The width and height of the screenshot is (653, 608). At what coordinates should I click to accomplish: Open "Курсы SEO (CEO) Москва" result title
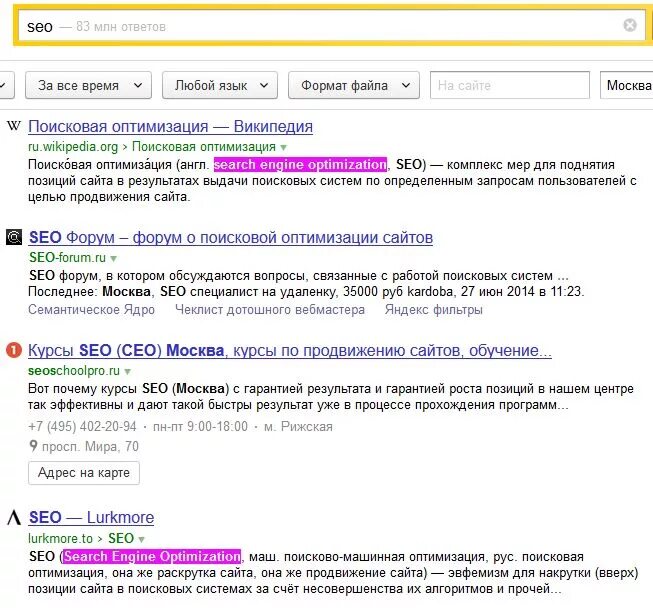[x=290, y=351]
